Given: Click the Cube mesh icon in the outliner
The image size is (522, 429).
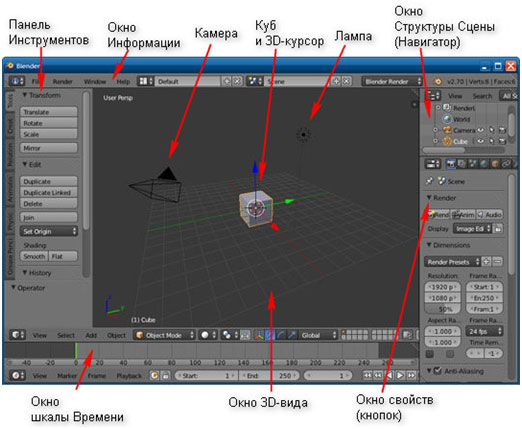Looking at the screenshot, I should pyautogui.click(x=446, y=141).
